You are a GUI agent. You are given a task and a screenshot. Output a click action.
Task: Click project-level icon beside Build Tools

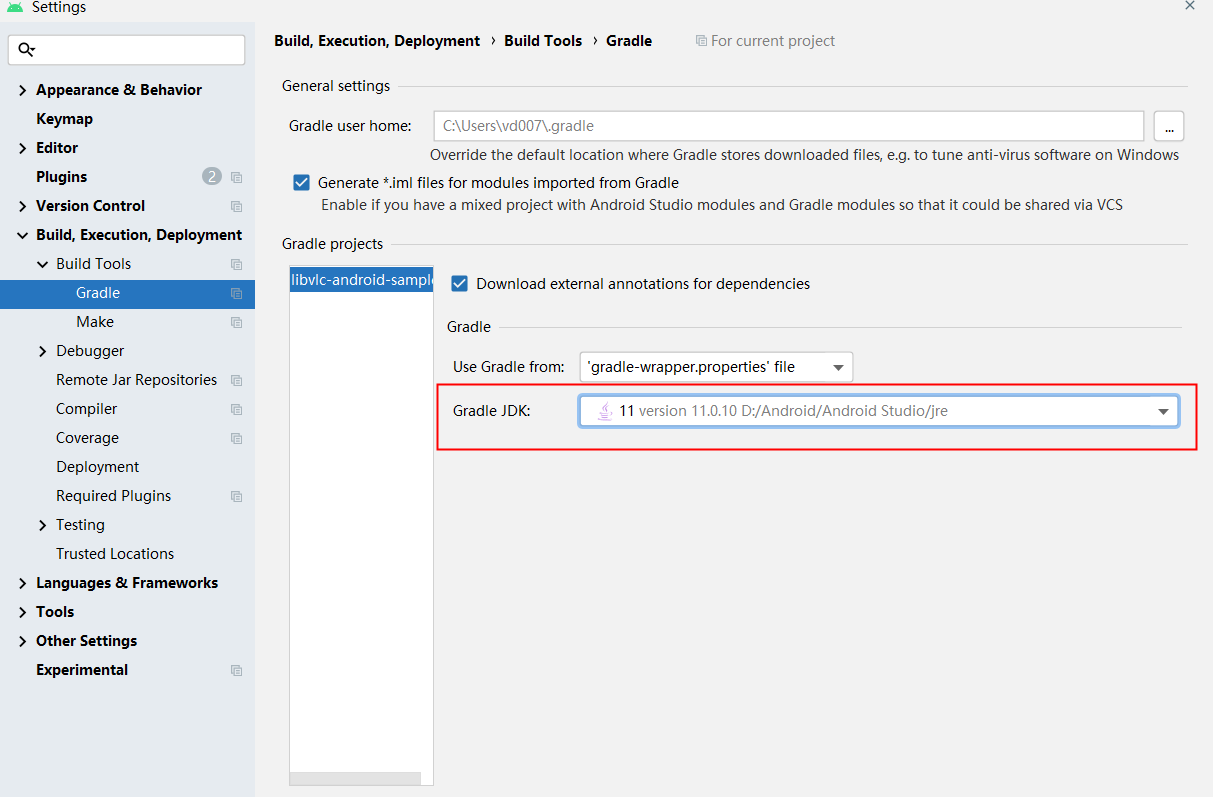[x=237, y=264]
